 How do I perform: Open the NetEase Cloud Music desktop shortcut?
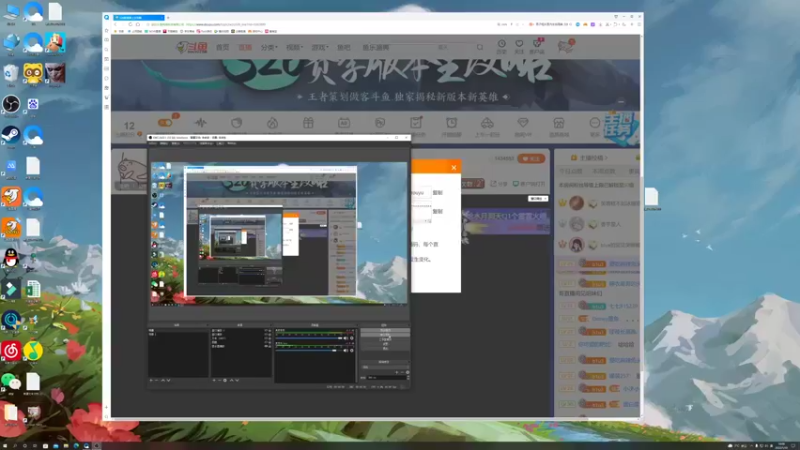11,351
